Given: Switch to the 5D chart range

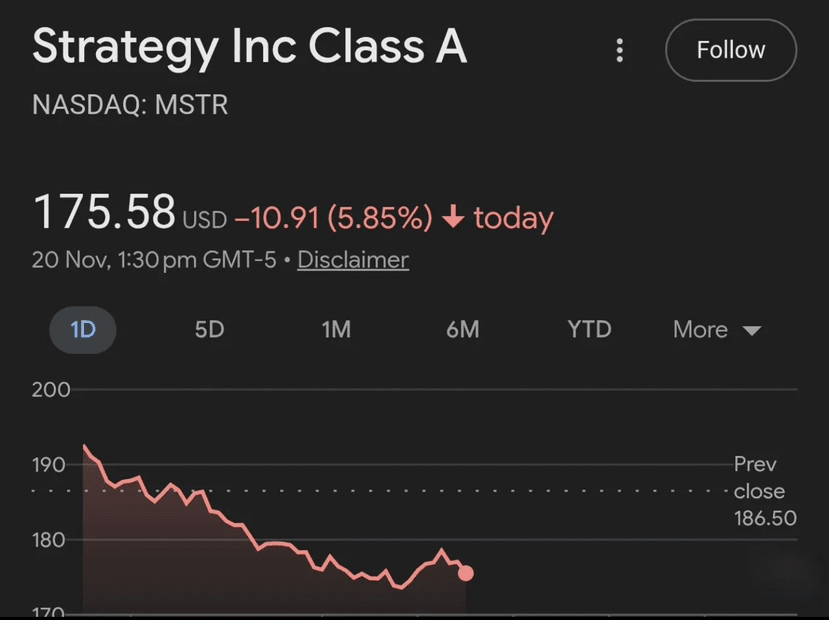Looking at the screenshot, I should [209, 330].
